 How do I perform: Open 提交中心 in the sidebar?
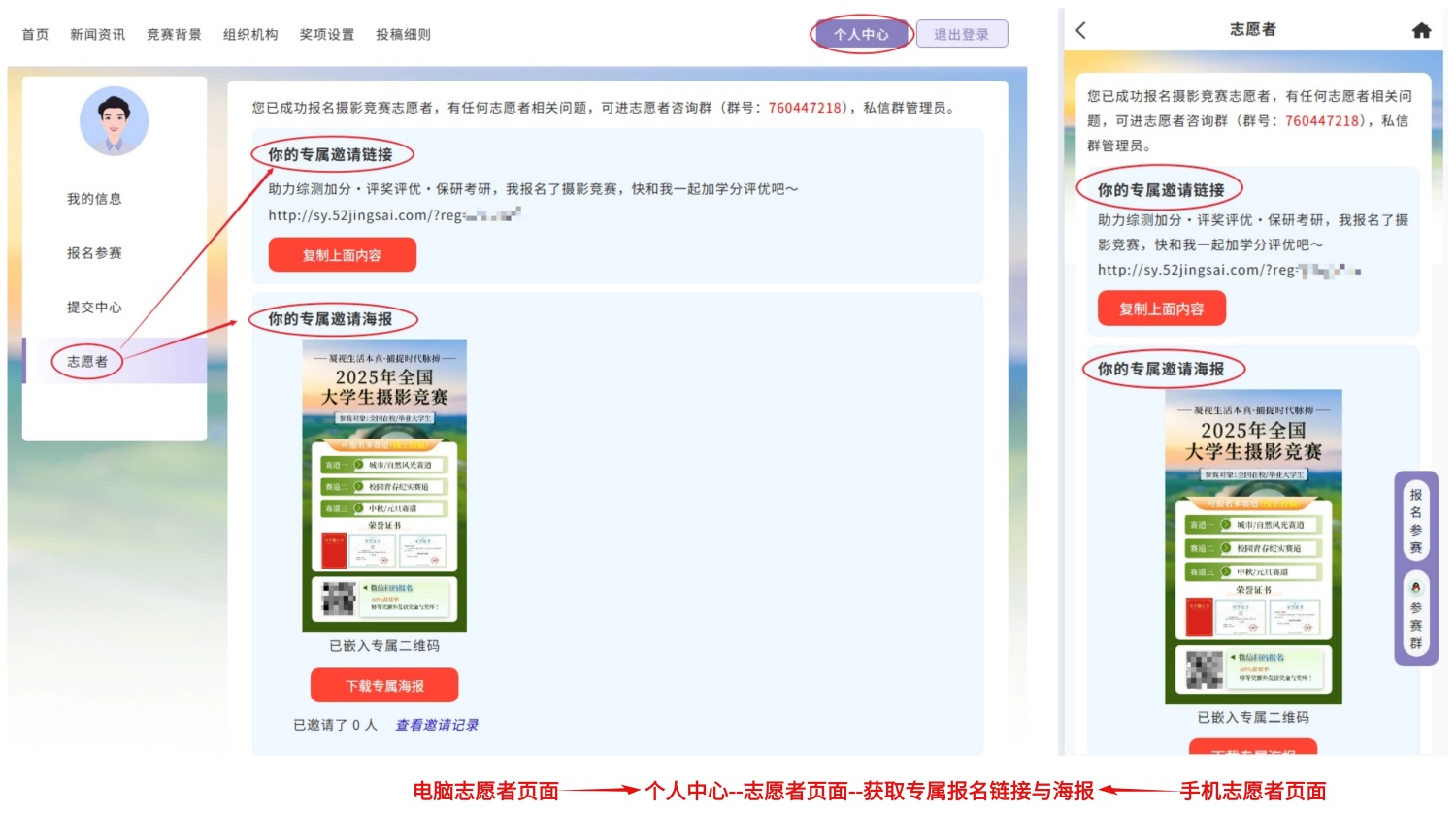(94, 308)
